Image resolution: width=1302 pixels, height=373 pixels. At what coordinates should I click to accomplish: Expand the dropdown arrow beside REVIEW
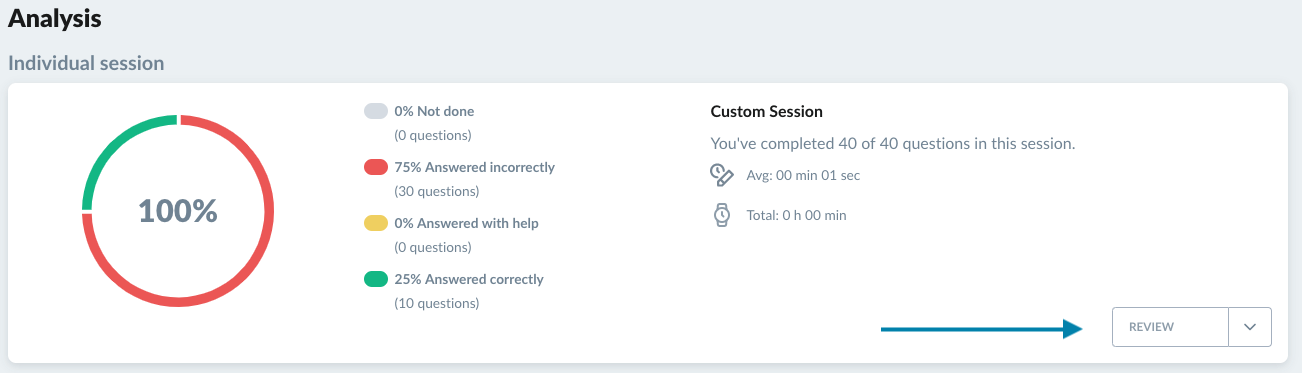(x=1250, y=327)
